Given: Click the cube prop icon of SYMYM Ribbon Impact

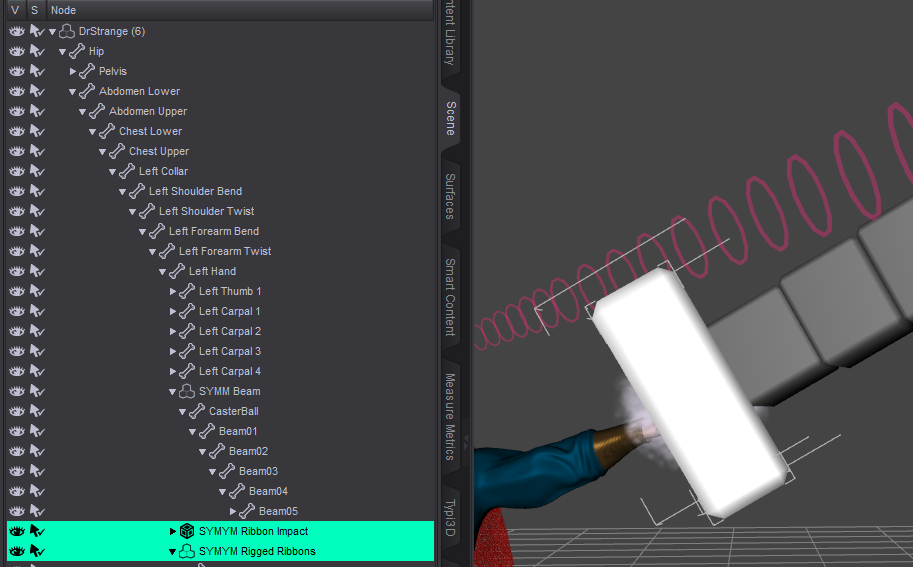Looking at the screenshot, I should (x=186, y=531).
